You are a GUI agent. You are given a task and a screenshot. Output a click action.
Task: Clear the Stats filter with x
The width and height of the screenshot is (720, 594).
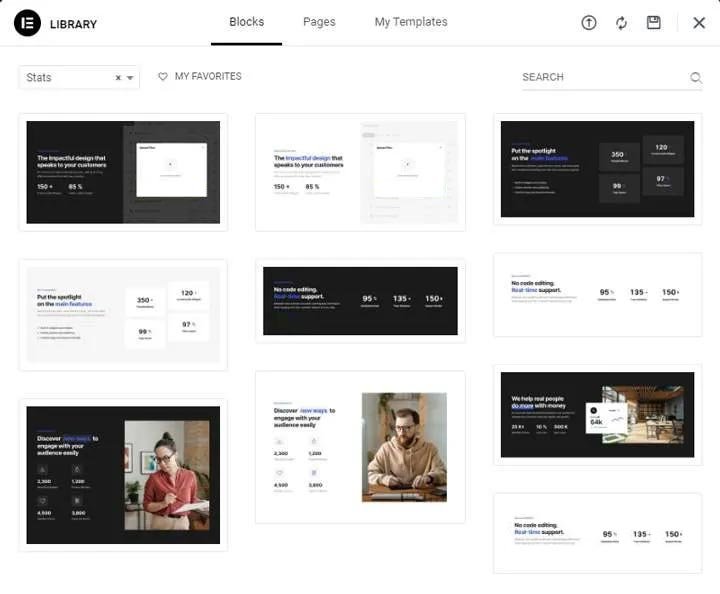118,78
